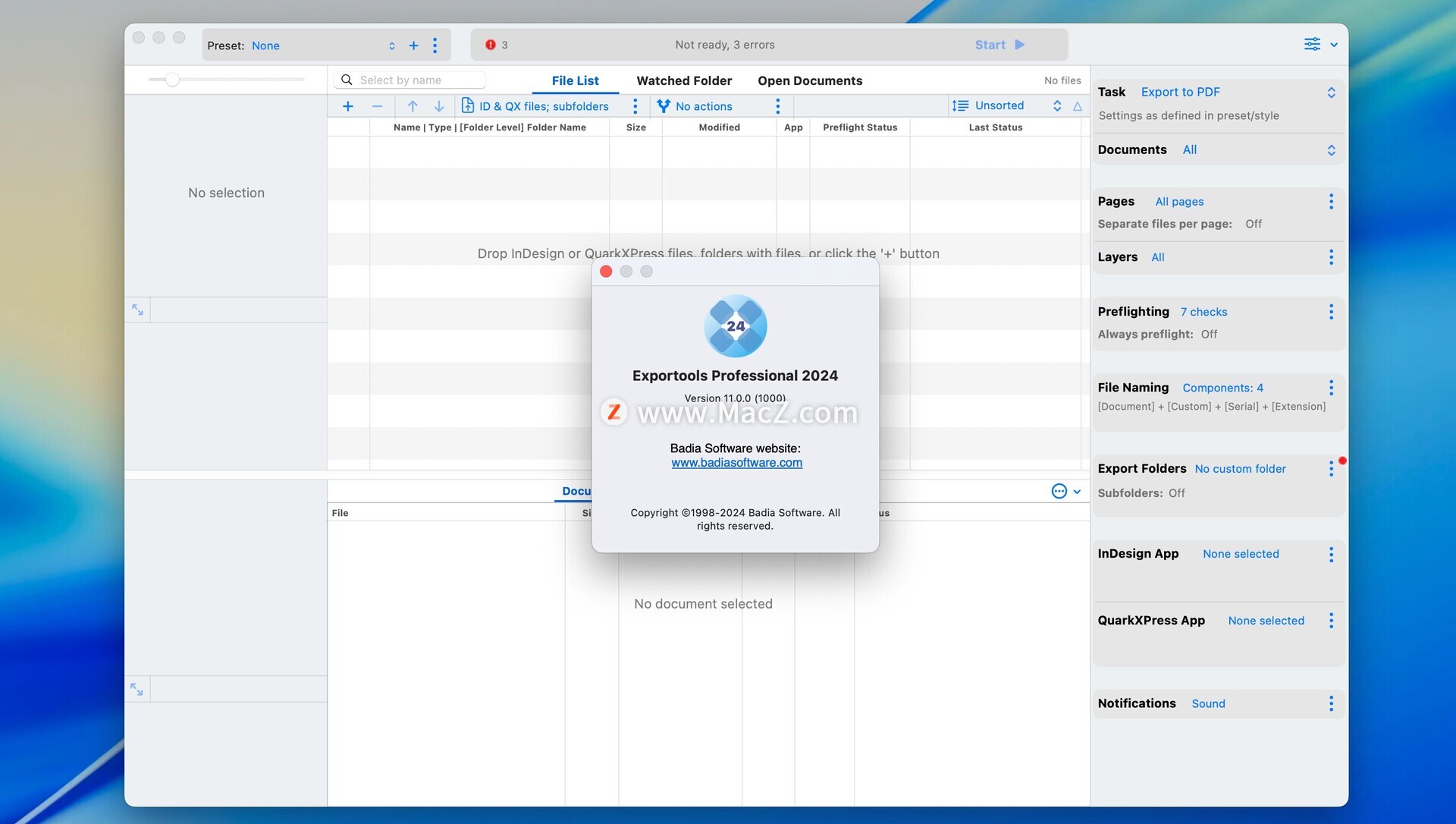The width and height of the screenshot is (1456, 824).
Task: Open Export Folders three-dot menu
Action: [x=1331, y=469]
